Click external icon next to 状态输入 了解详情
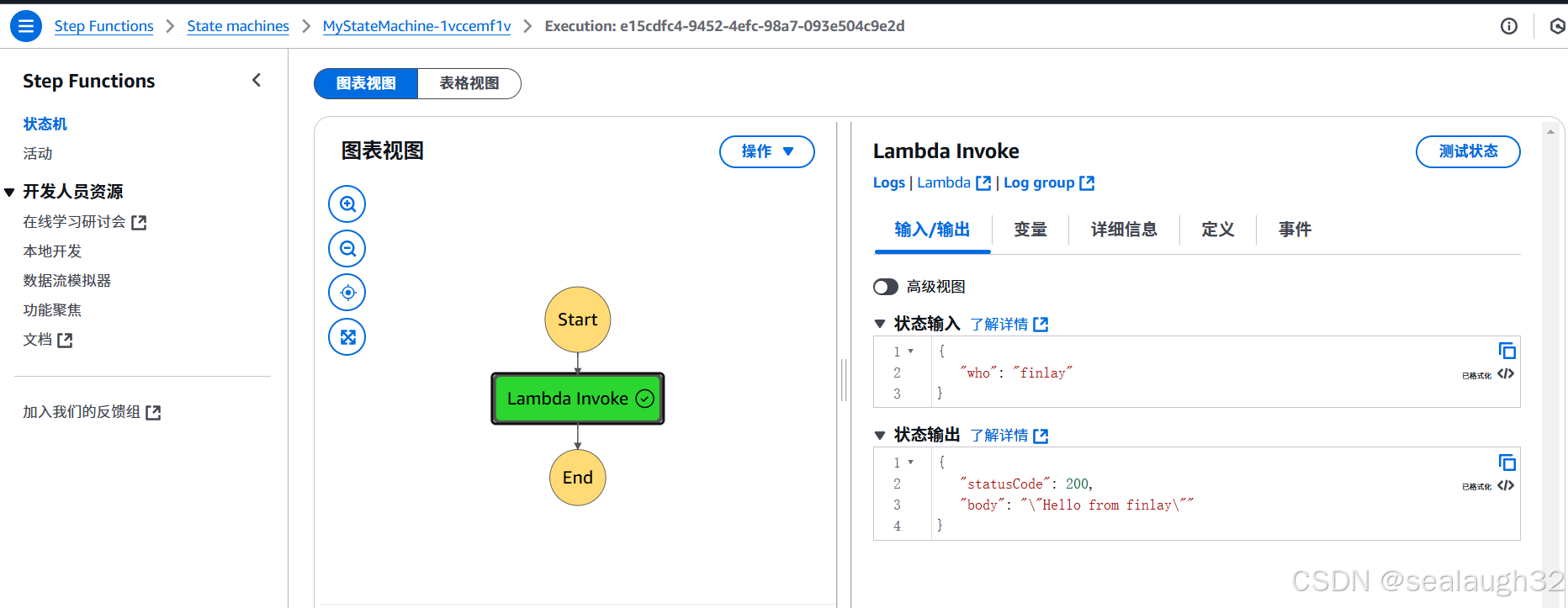This screenshot has height=608, width=1568. [x=1041, y=325]
